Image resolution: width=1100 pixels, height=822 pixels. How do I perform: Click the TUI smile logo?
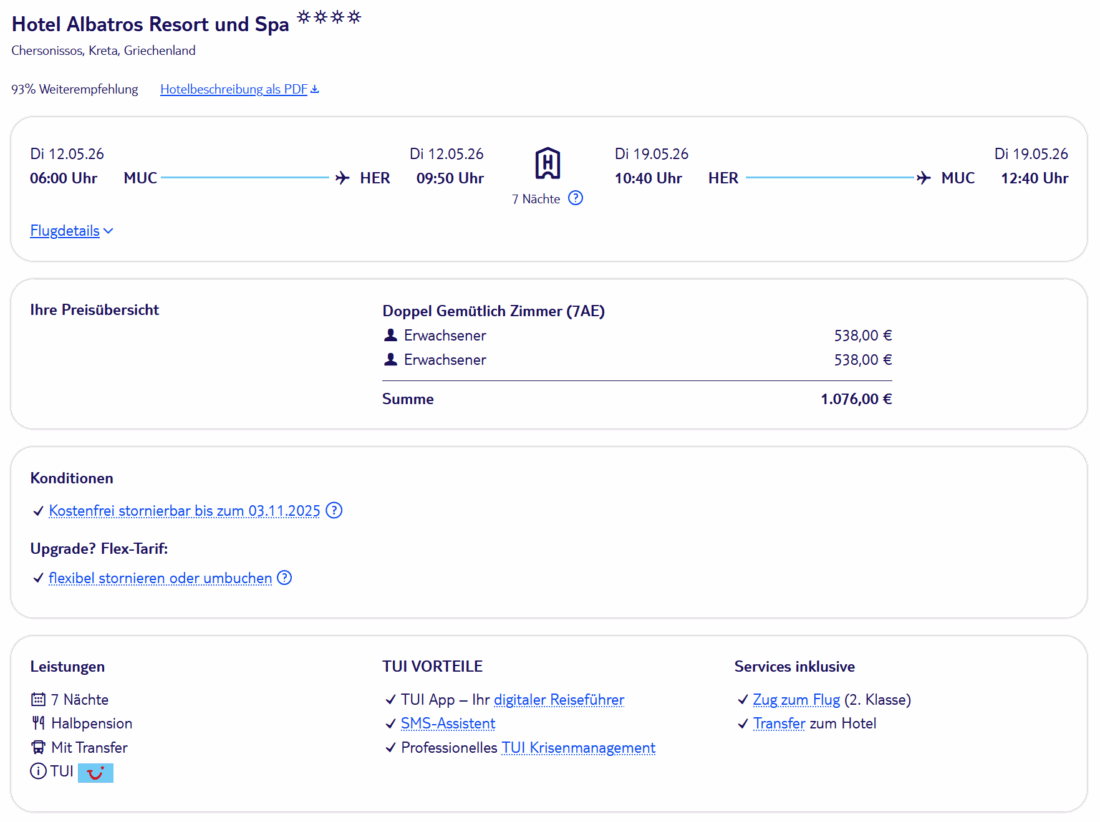(x=95, y=772)
